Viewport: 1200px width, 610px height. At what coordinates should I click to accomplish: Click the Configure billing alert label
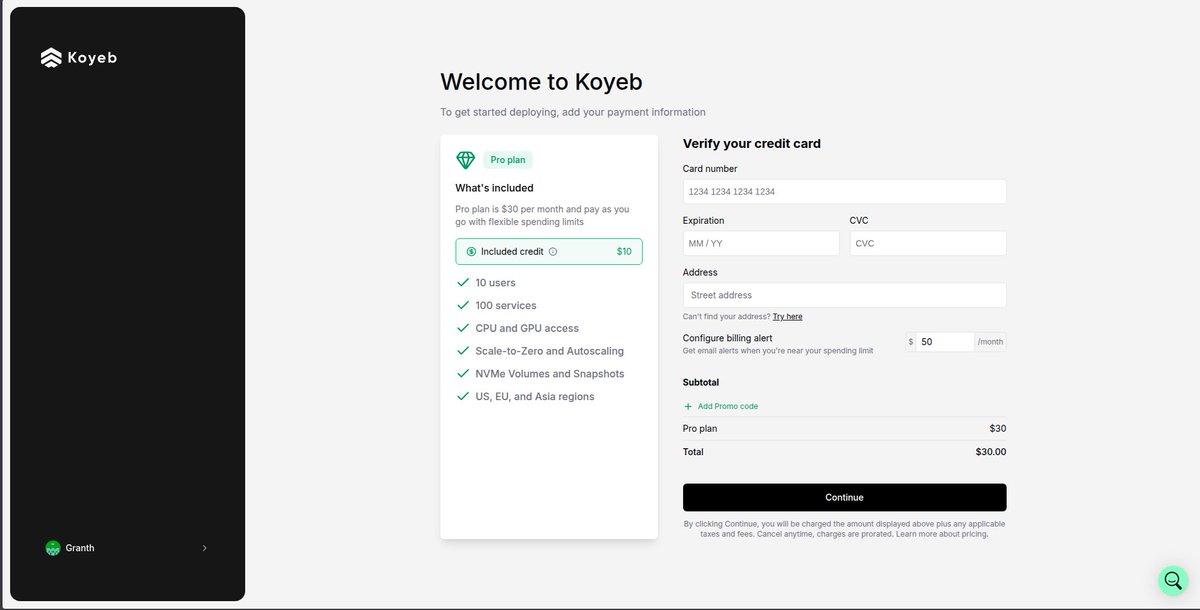[727, 338]
